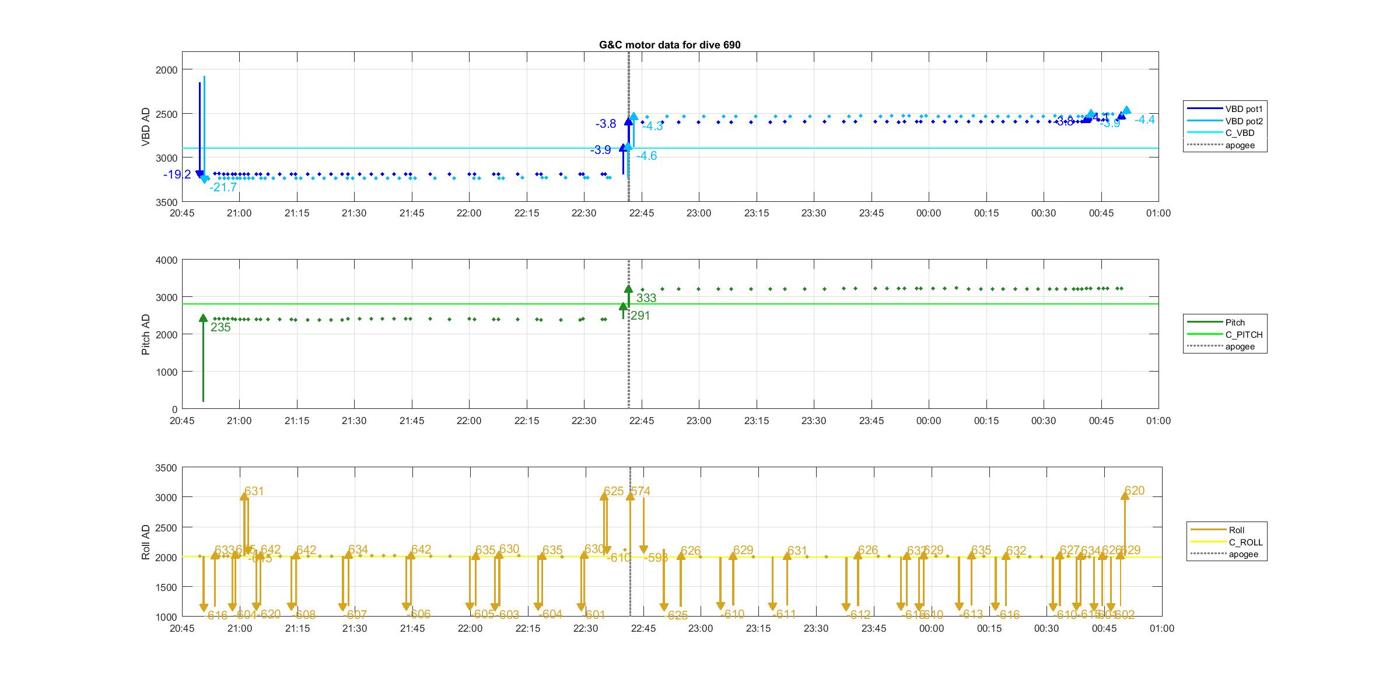1400x693 pixels.
Task: Click the 01:00 x-tick under the Roll plot
Action: tap(1162, 628)
